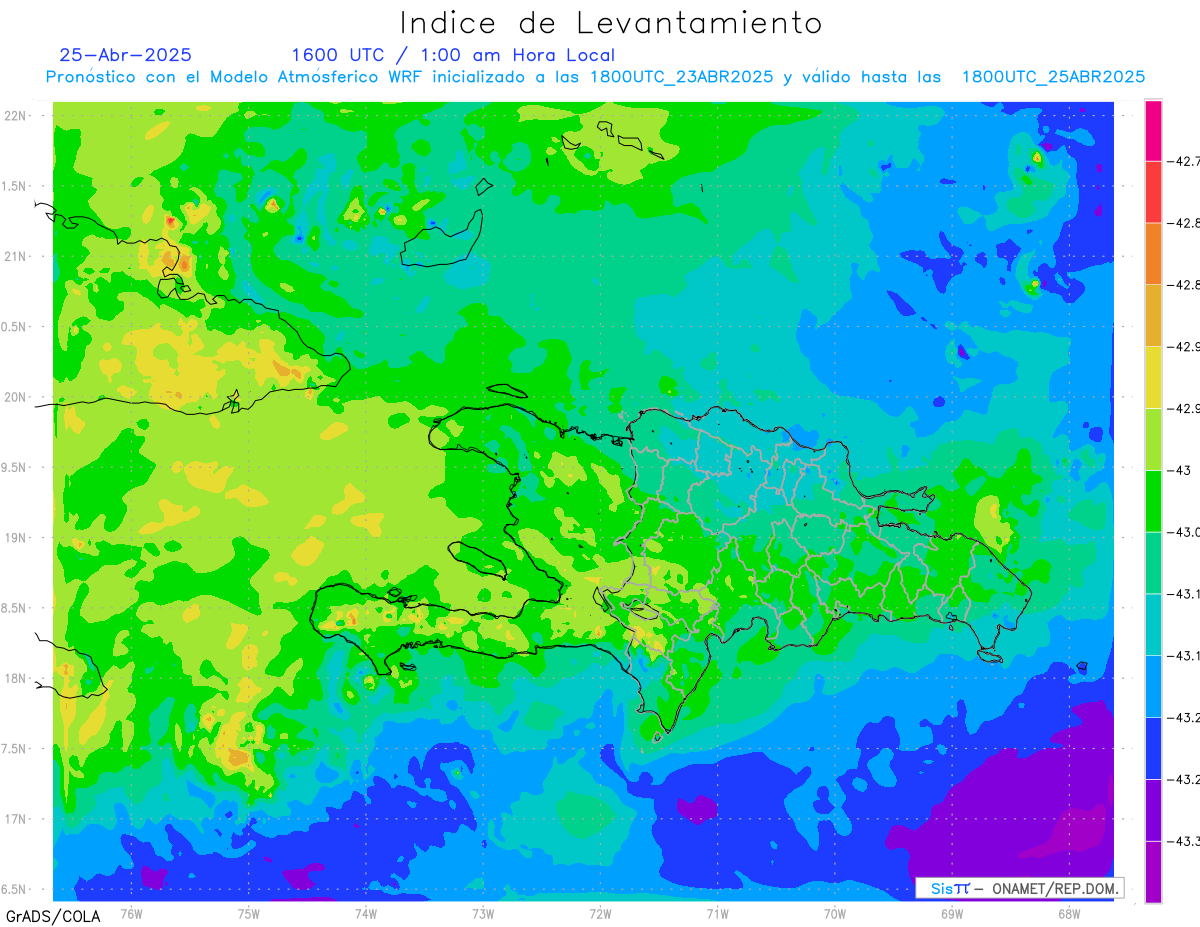The width and height of the screenshot is (1200, 927).
Task: Pick the orange swatch in the color bar
Action: pos(1153,254)
